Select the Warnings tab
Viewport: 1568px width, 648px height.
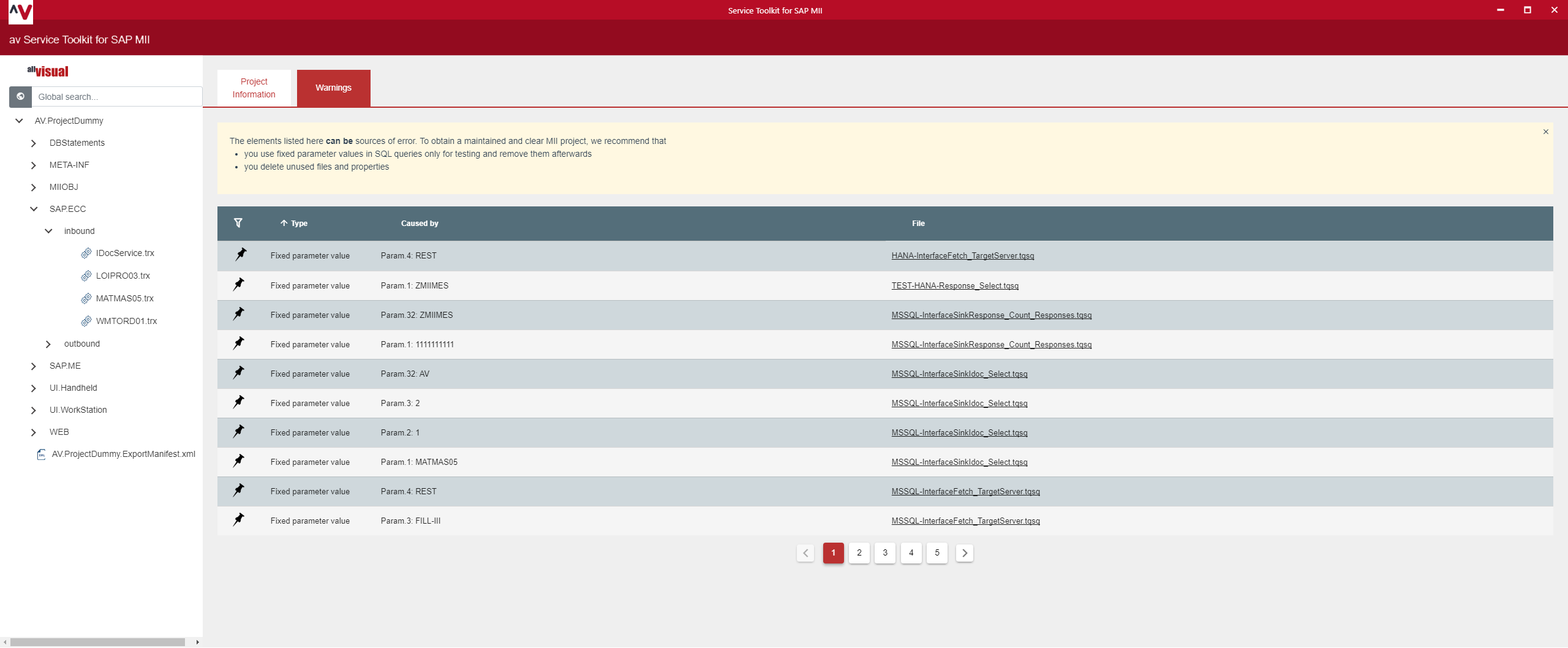coord(333,88)
